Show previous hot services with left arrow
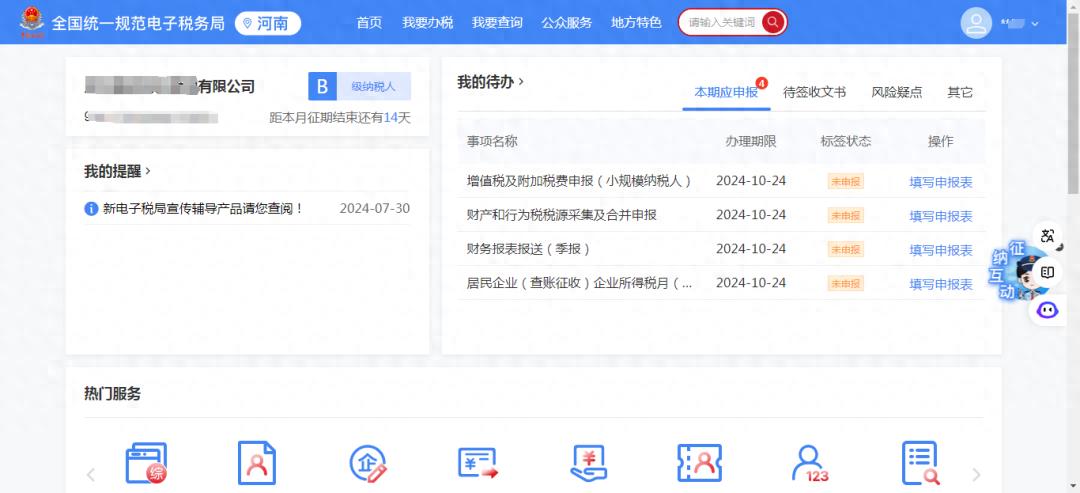 (x=90, y=474)
